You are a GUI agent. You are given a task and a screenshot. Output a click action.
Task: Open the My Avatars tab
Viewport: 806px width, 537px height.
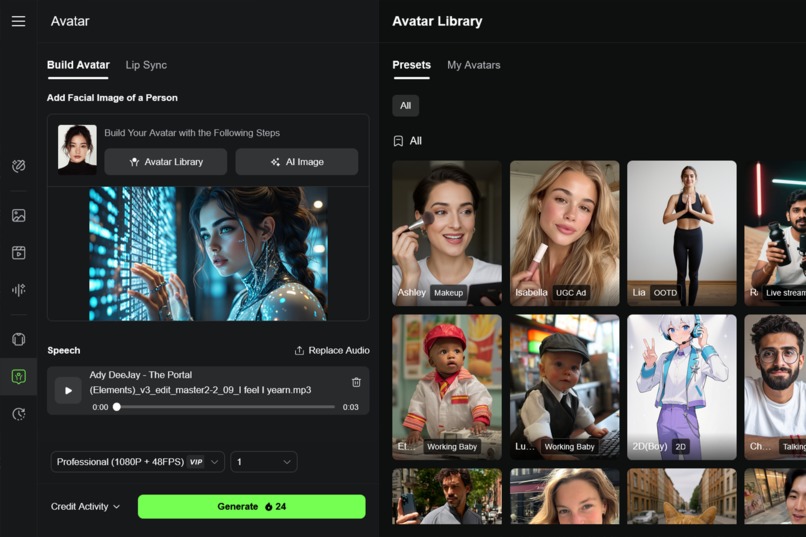(473, 65)
